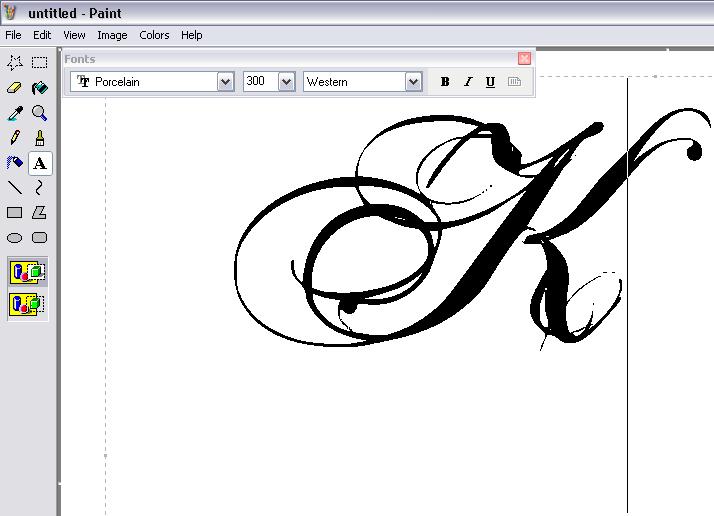Pick the Eraser tool
714x516 pixels.
pos(15,87)
